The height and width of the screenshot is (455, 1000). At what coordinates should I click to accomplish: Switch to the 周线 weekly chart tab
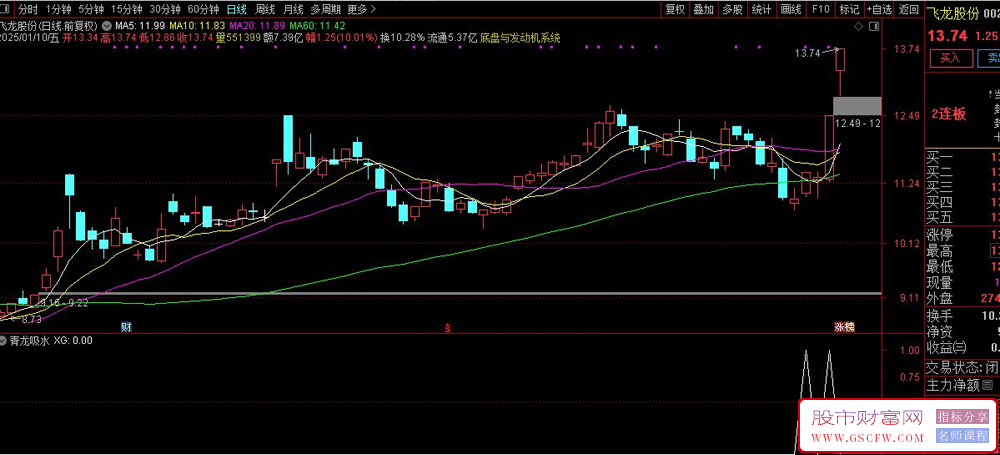tap(265, 9)
